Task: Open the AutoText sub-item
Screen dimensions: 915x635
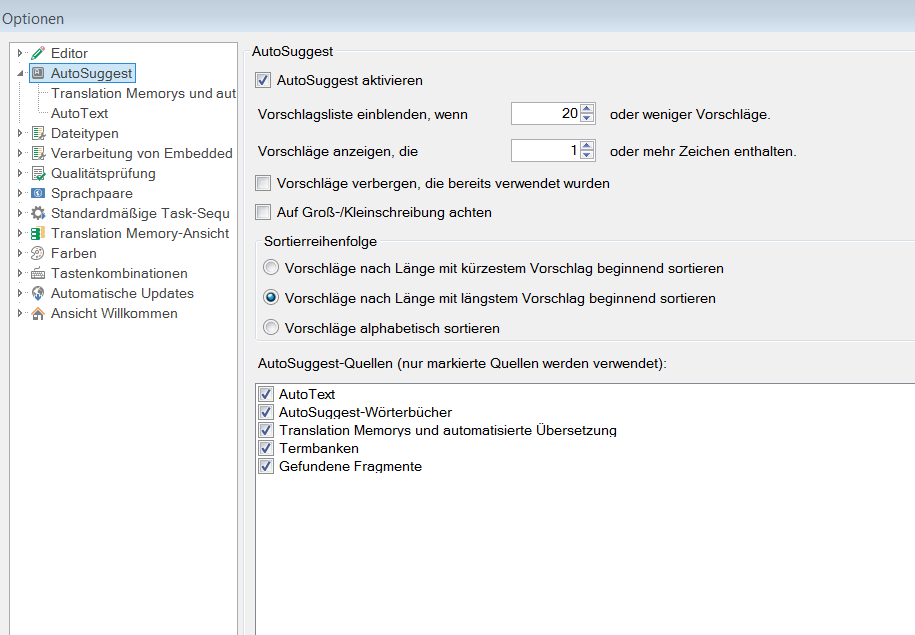Action: [x=79, y=113]
